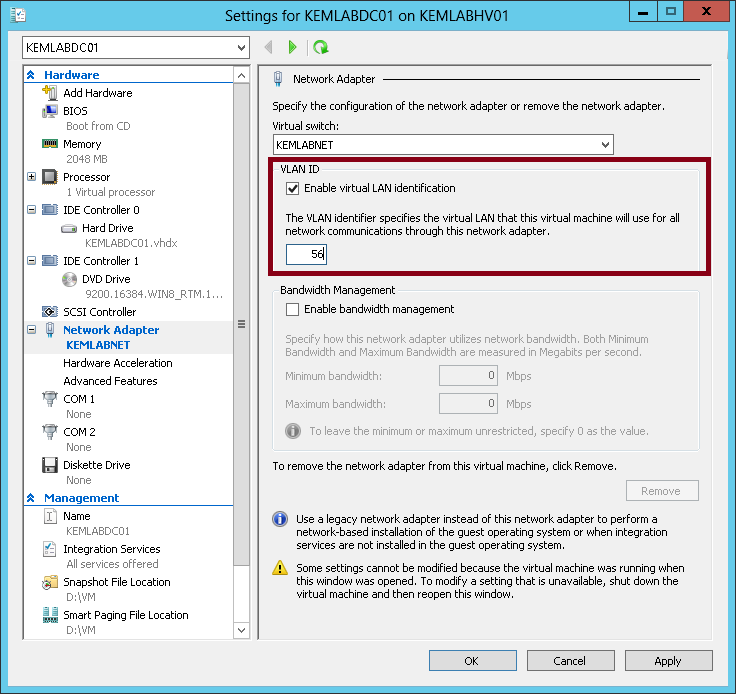Click the Minimum bandwidth field
736x694 pixels.
click(x=468, y=376)
